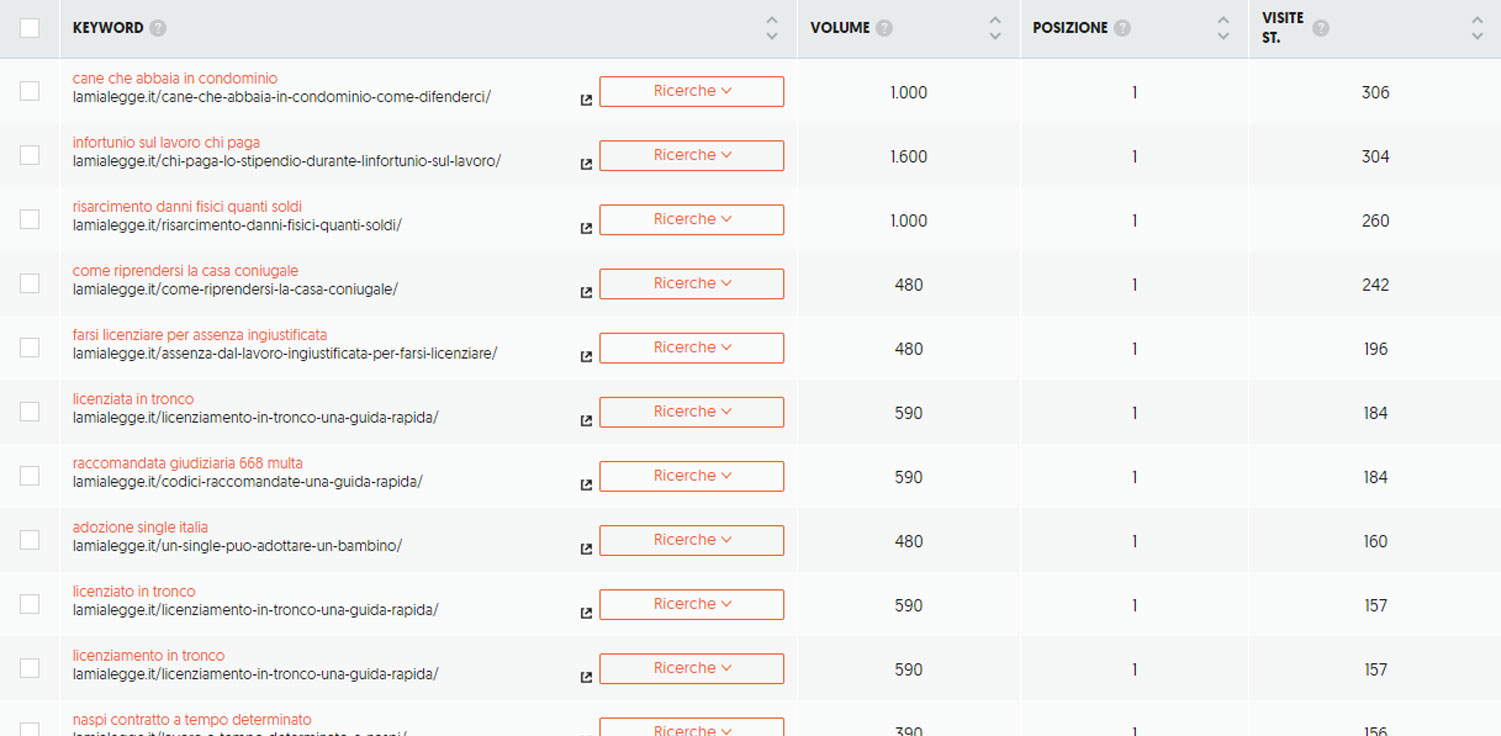Select checkbox for 'licenziata in tronco' row

(30, 412)
